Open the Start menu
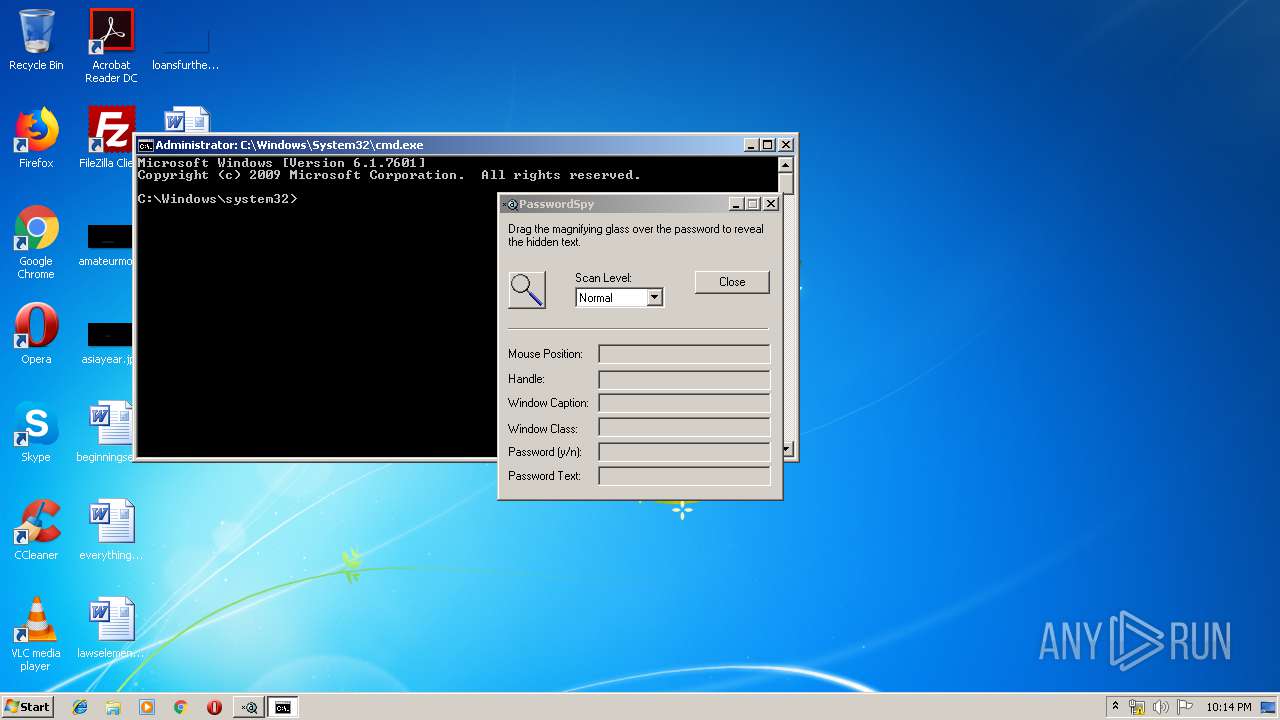 tap(28, 707)
